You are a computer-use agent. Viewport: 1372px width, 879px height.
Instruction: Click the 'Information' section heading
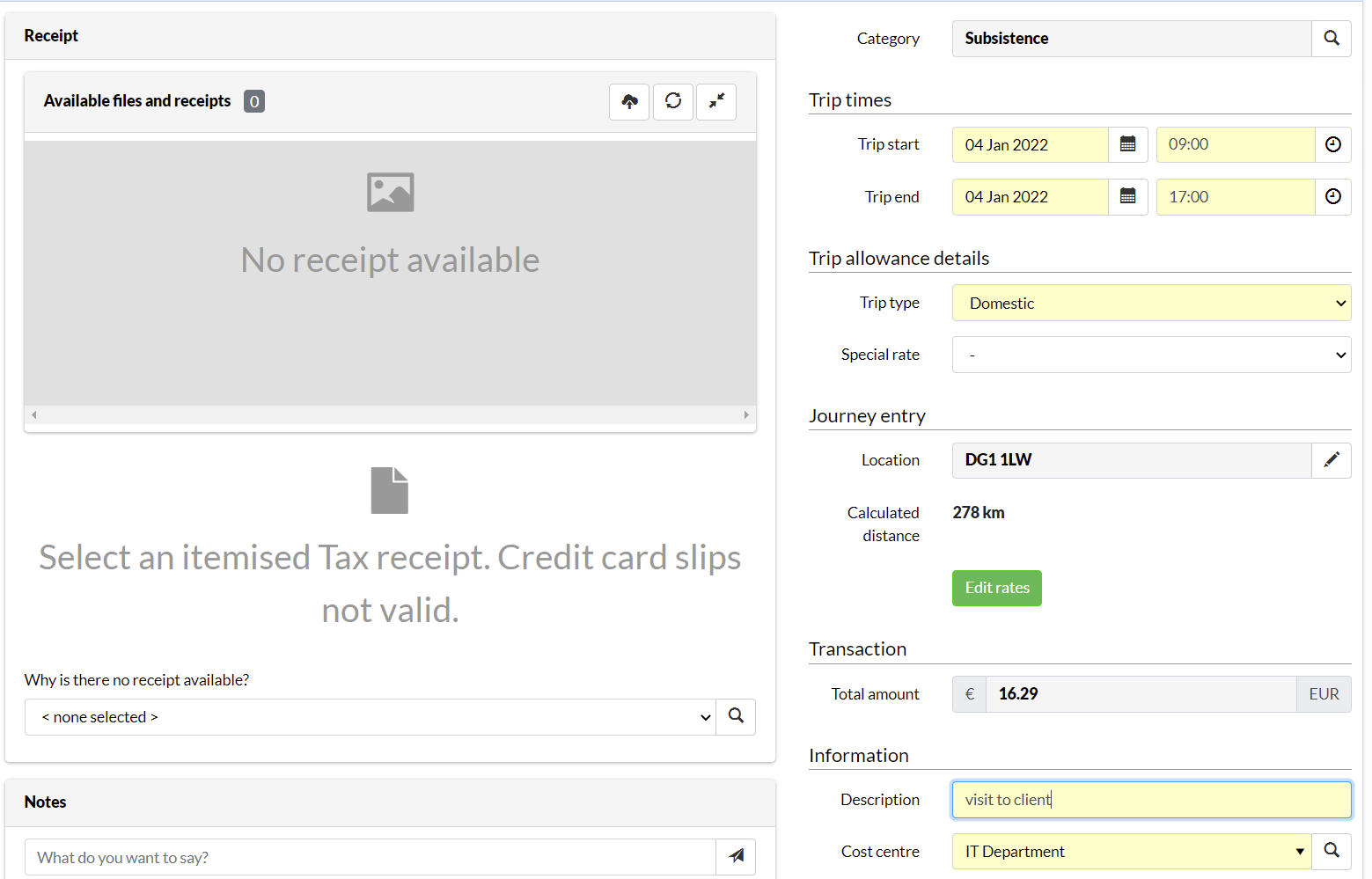click(858, 755)
